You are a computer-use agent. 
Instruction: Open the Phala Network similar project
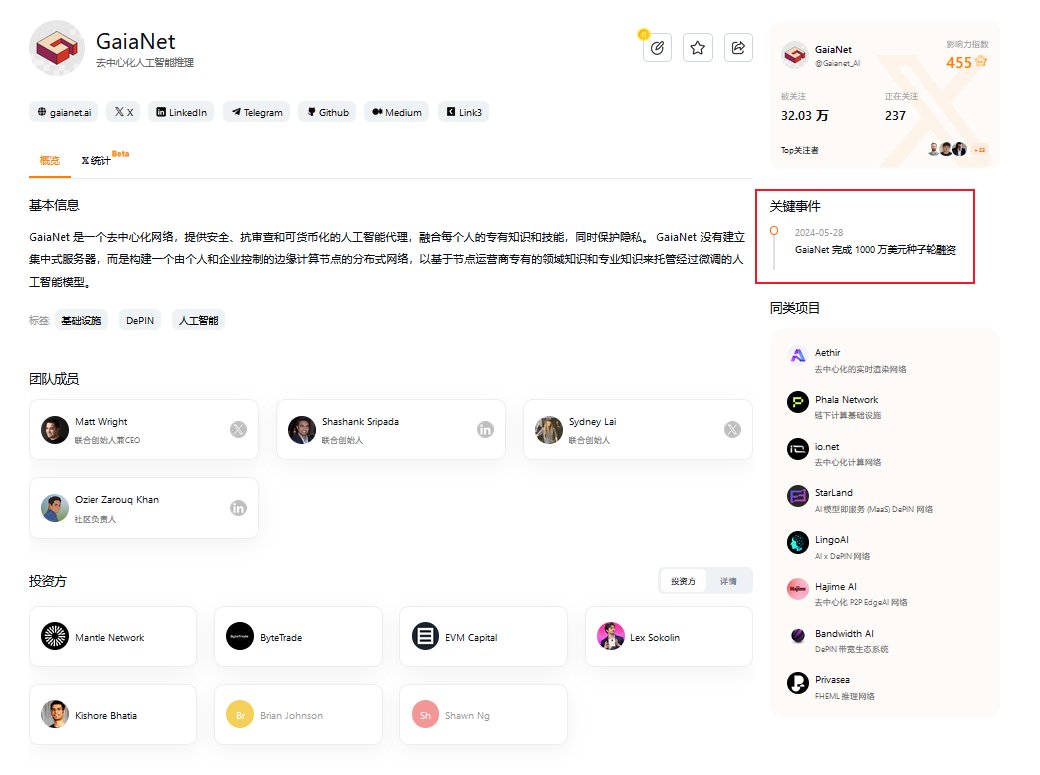[x=885, y=407]
